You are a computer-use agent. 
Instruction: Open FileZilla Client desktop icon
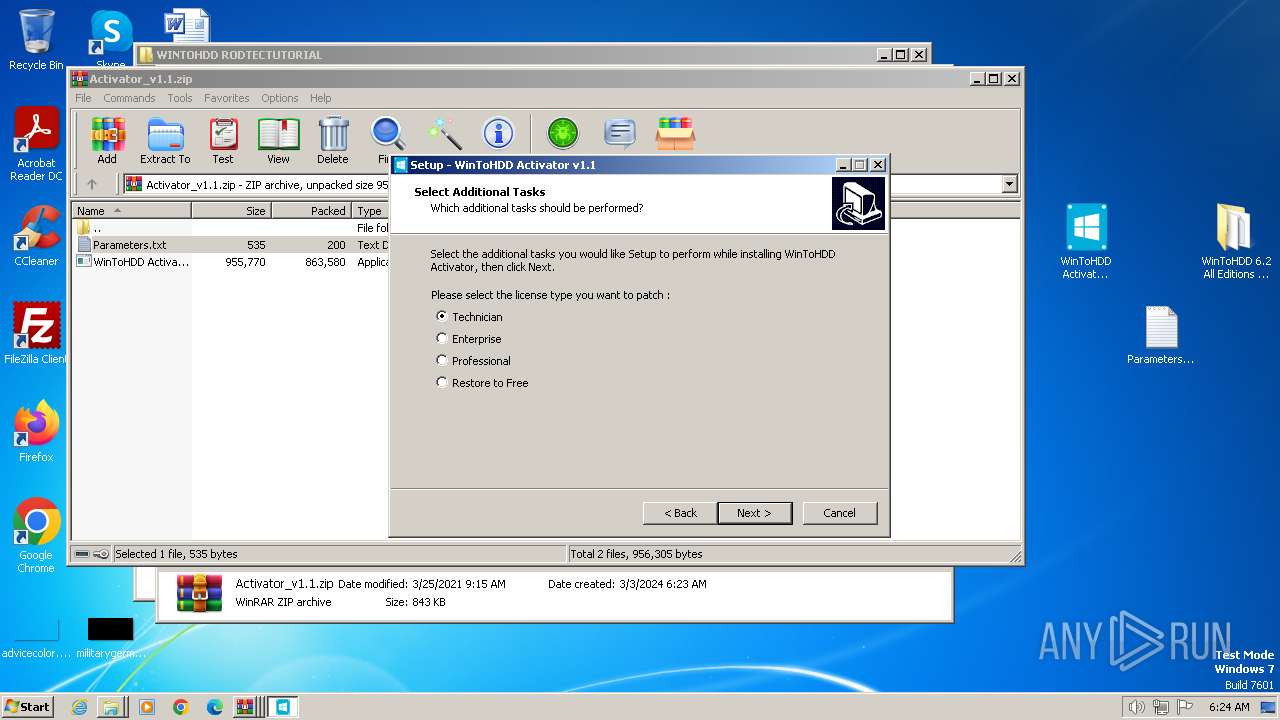coord(36,334)
